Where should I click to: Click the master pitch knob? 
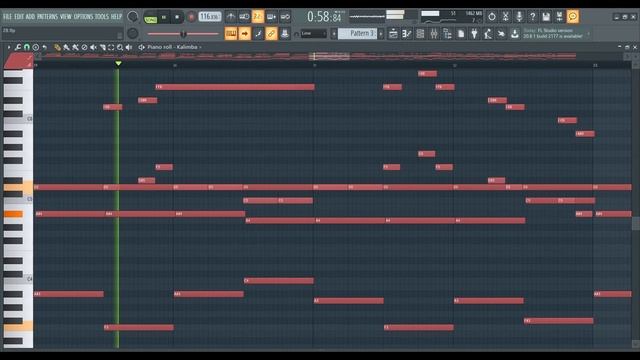click(x=133, y=33)
